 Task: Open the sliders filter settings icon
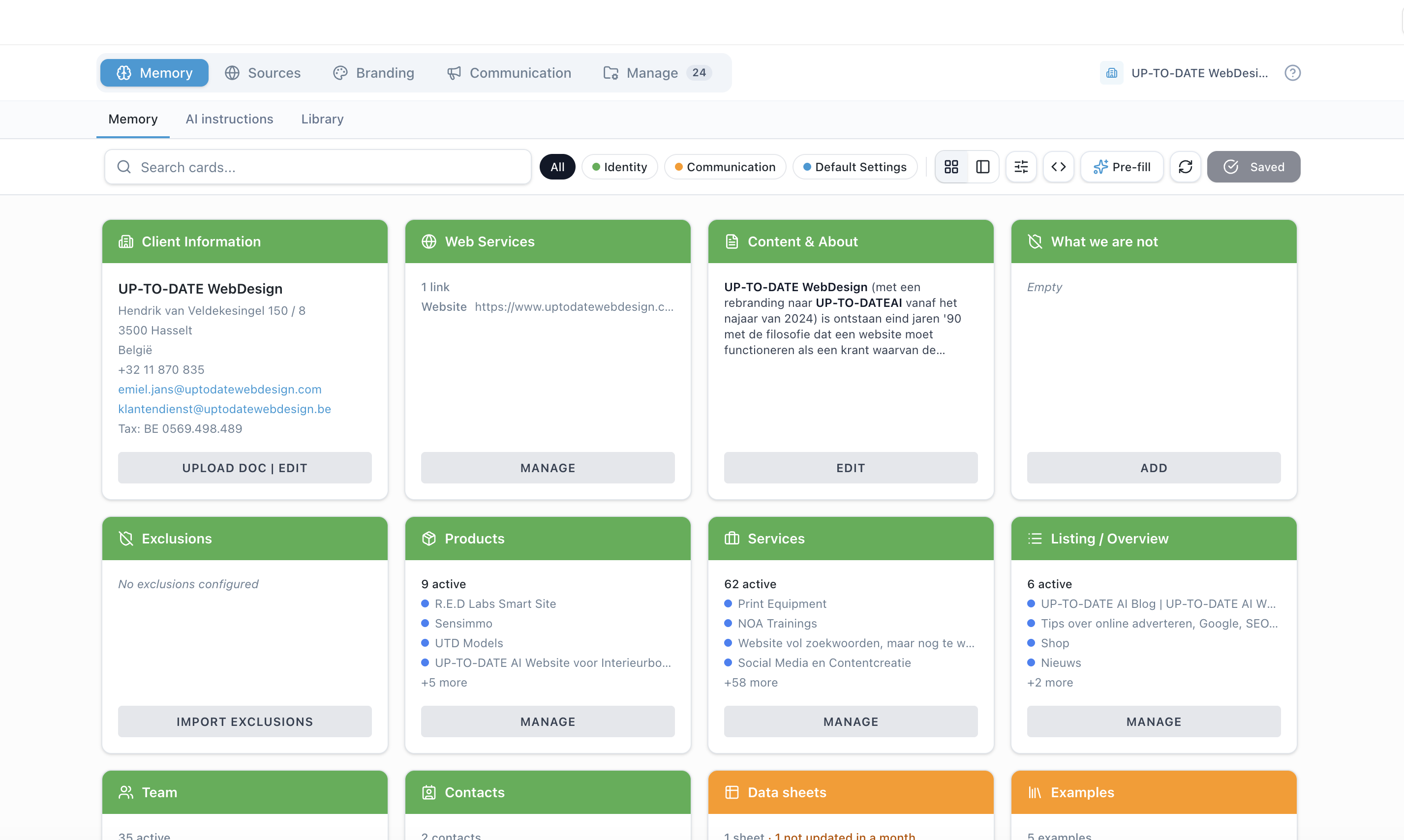[1021, 167]
